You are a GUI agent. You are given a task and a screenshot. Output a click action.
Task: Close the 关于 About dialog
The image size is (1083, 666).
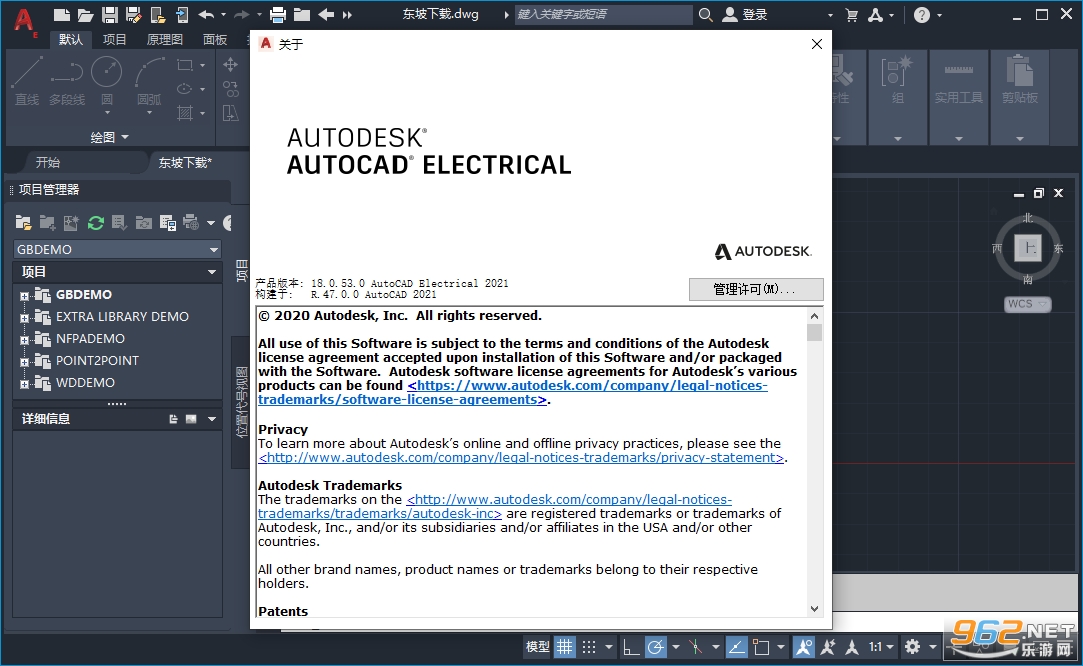click(x=816, y=44)
